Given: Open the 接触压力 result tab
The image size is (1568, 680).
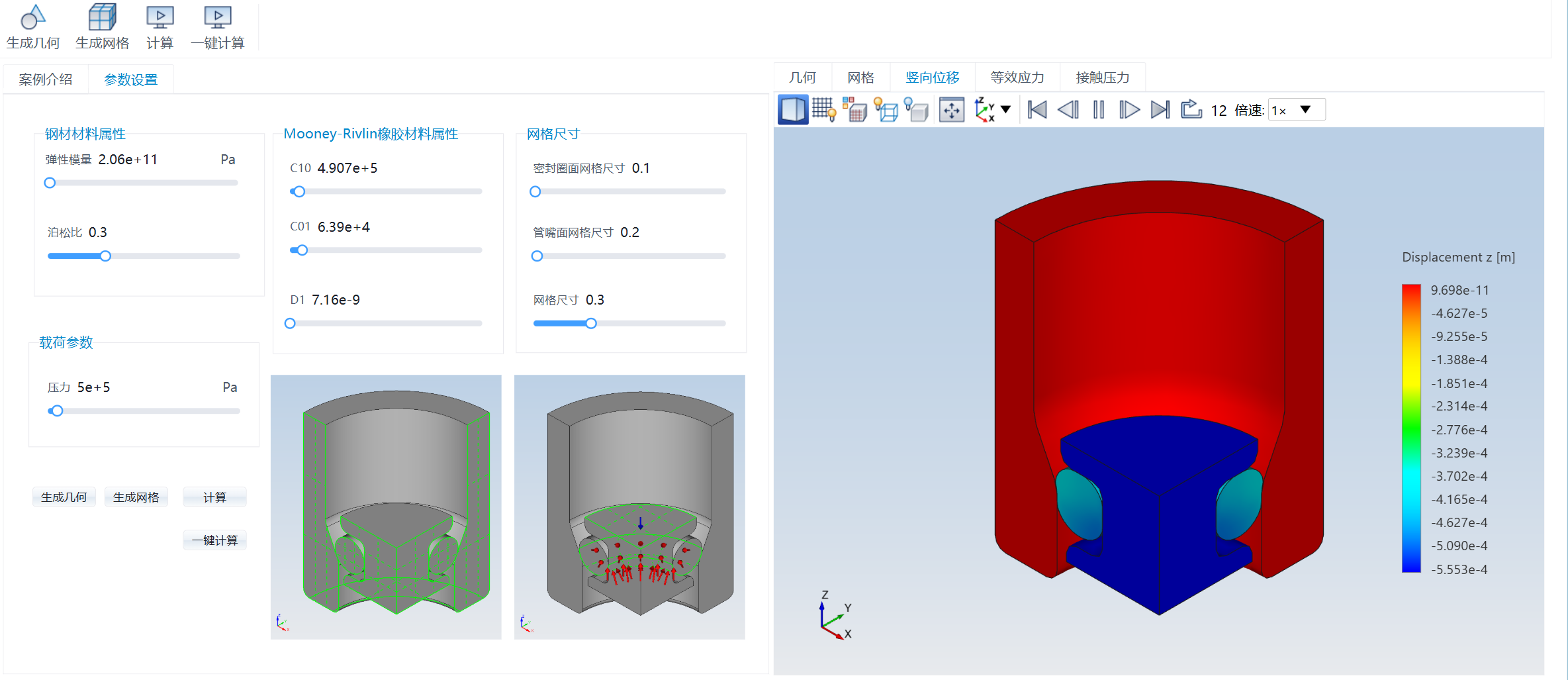Looking at the screenshot, I should (x=1103, y=77).
